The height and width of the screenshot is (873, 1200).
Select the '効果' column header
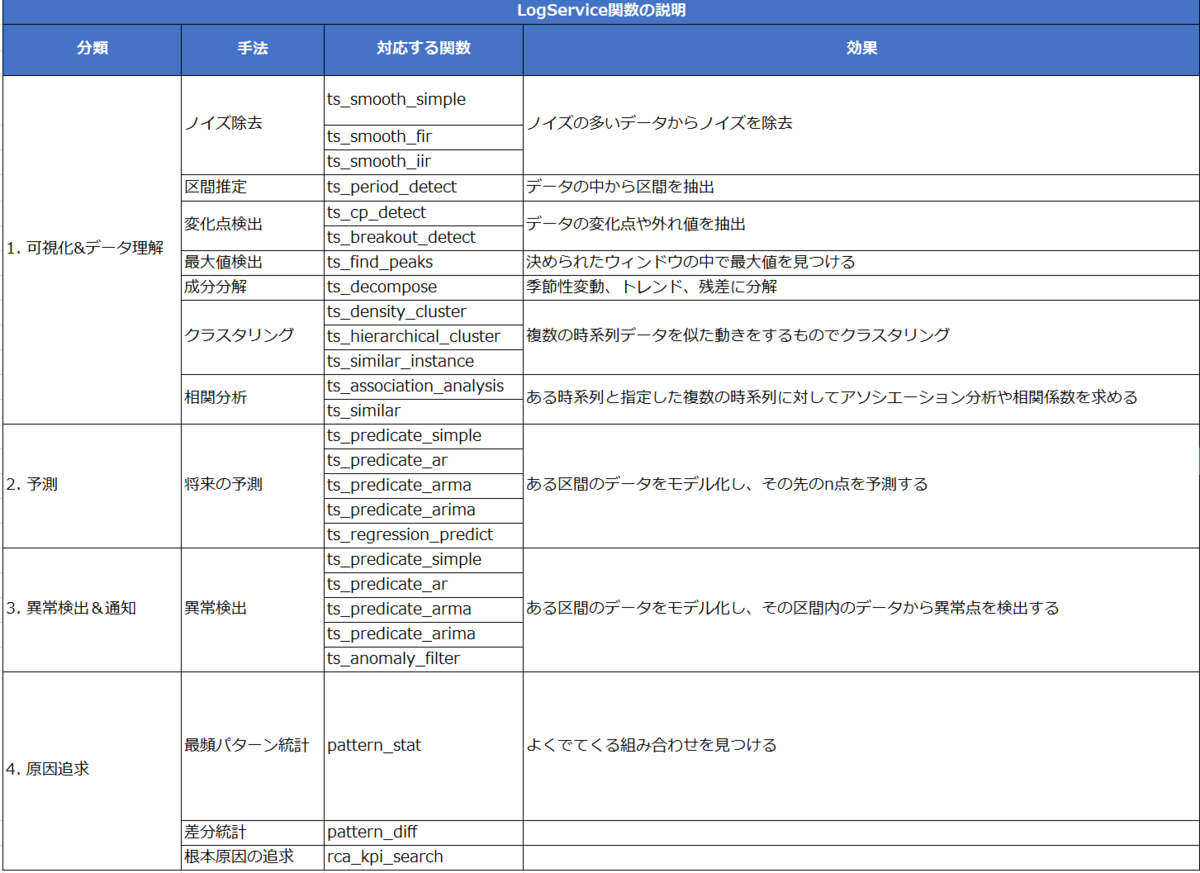(861, 48)
